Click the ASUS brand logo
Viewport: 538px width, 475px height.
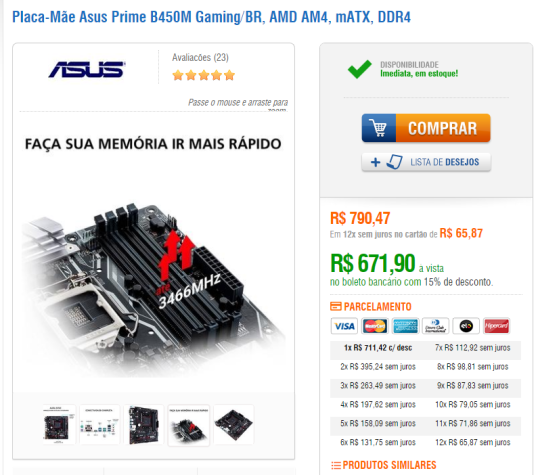click(87, 70)
